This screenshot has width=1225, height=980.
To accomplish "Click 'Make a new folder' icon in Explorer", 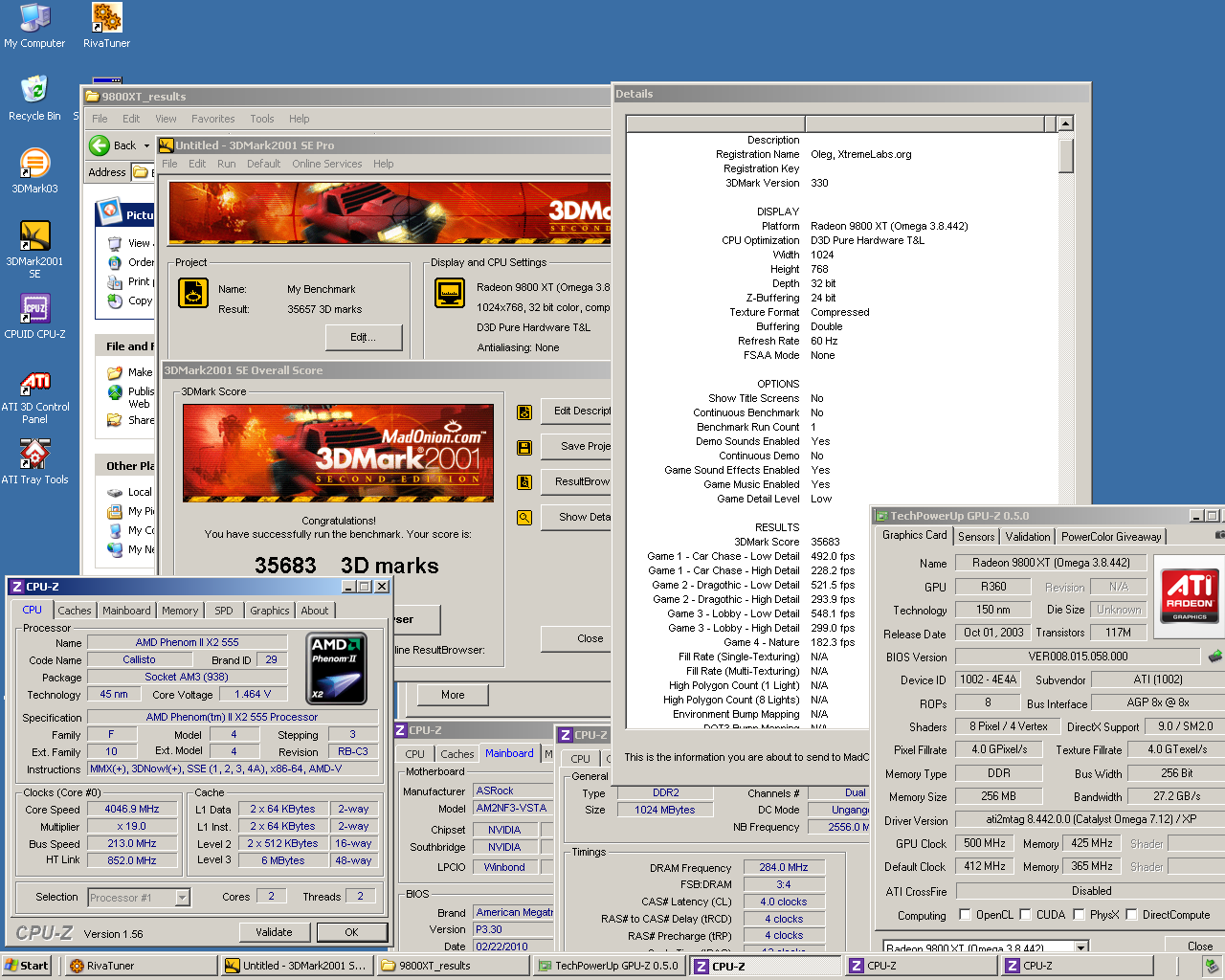I will 115,372.
